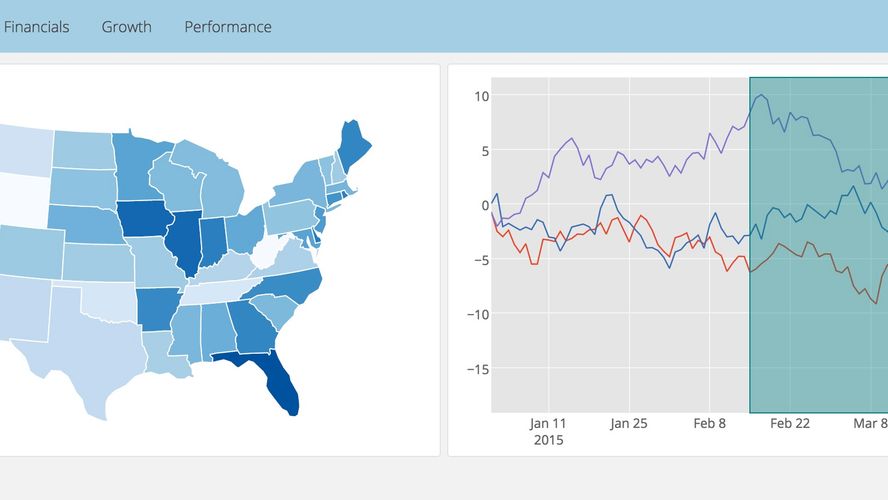Open the Financials tab
The height and width of the screenshot is (500, 888).
click(x=37, y=27)
